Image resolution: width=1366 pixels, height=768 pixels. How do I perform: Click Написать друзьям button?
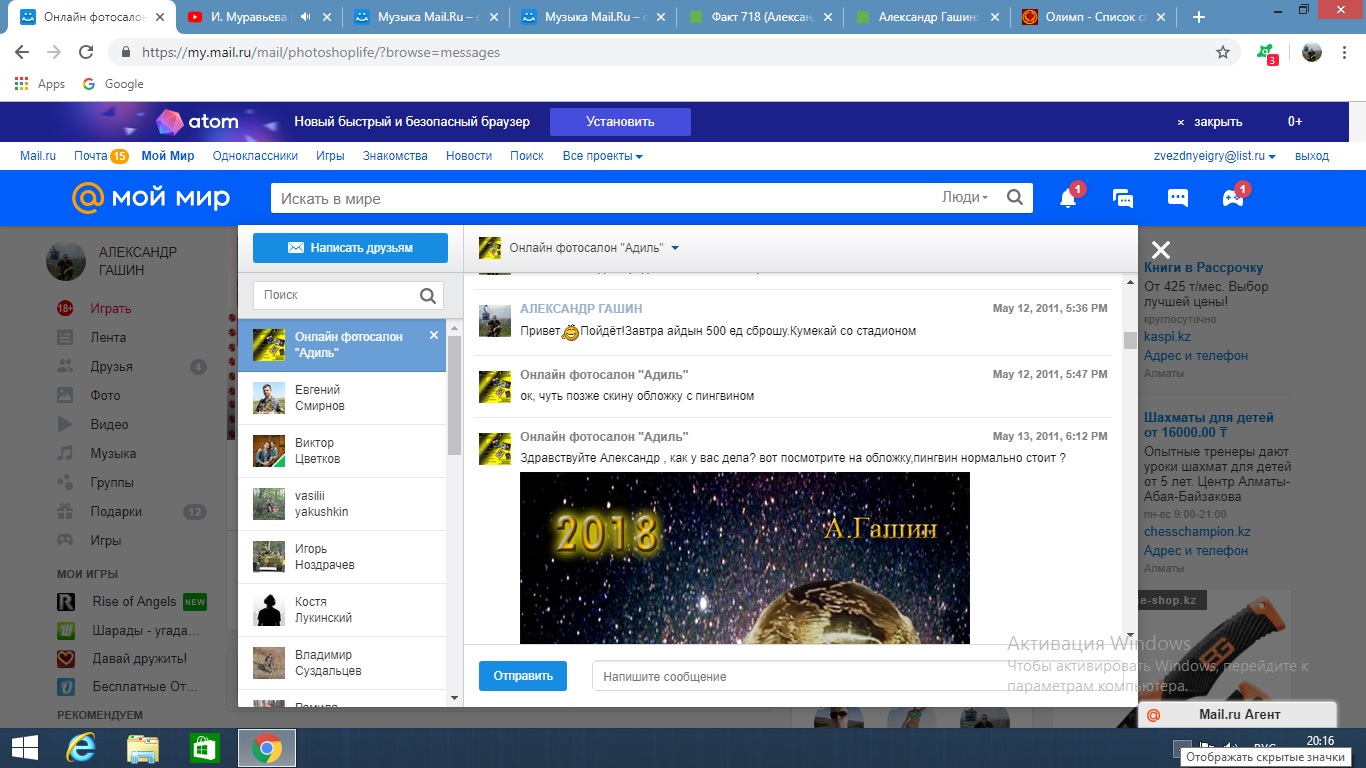point(350,248)
